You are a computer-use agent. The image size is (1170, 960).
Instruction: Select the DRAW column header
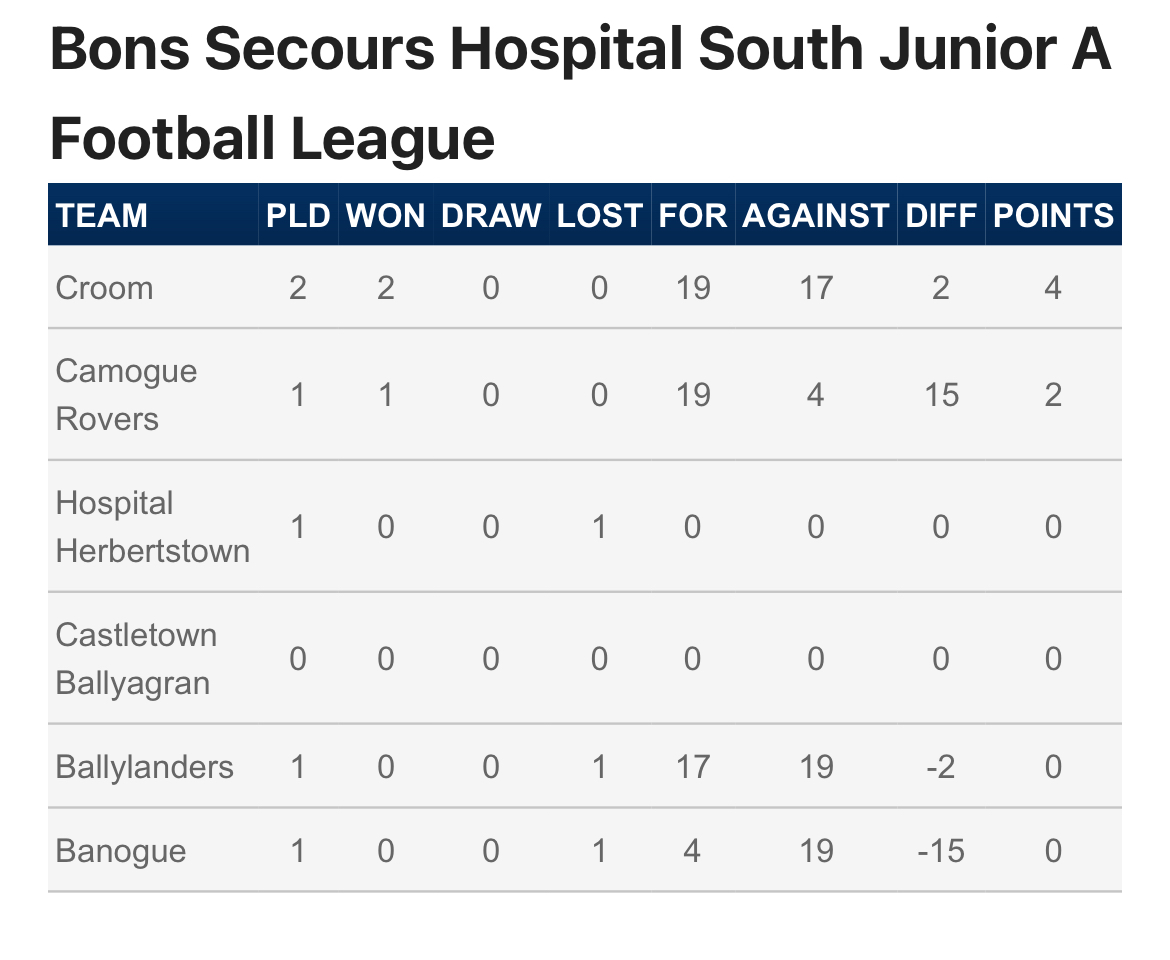(490, 216)
